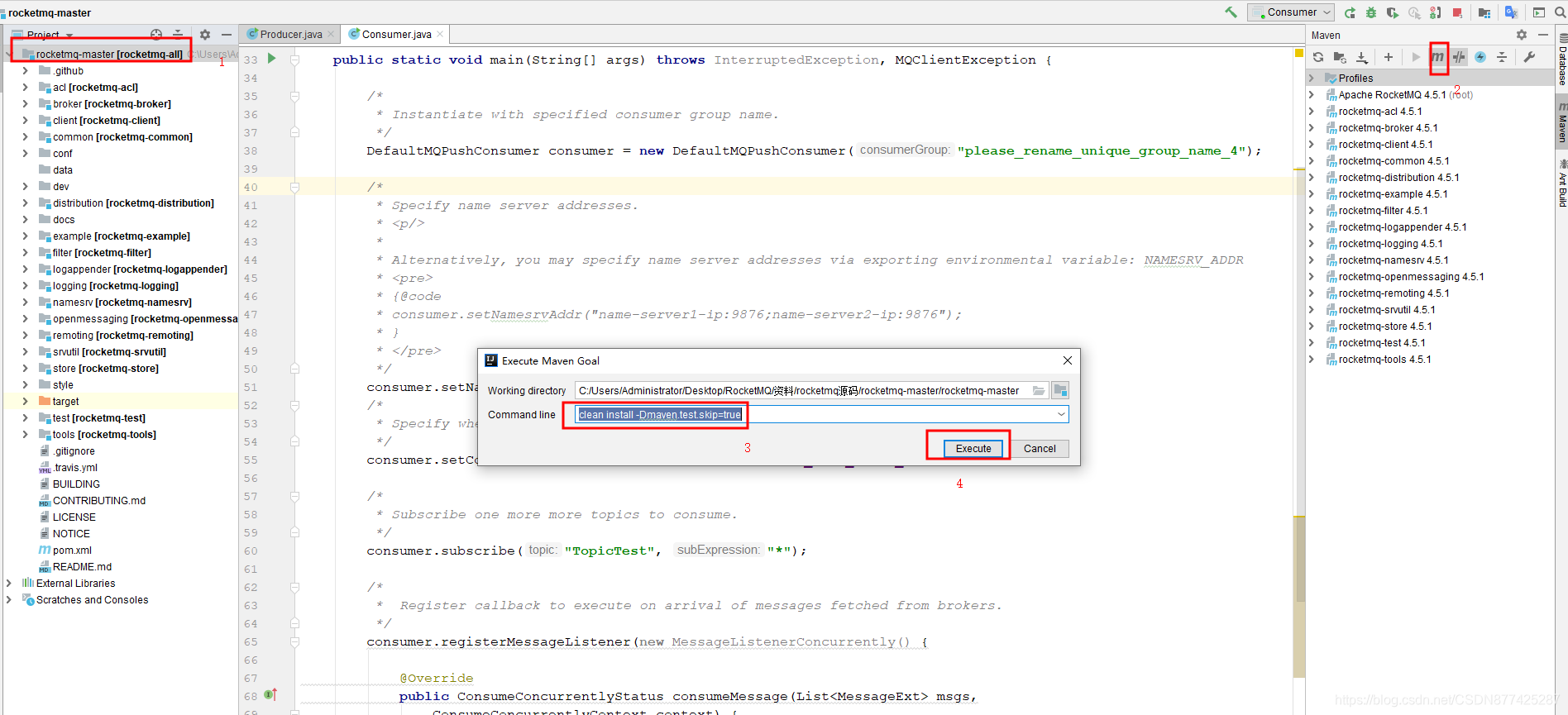Click the Stop red square icon
The height and width of the screenshot is (715, 1568).
point(1457,12)
